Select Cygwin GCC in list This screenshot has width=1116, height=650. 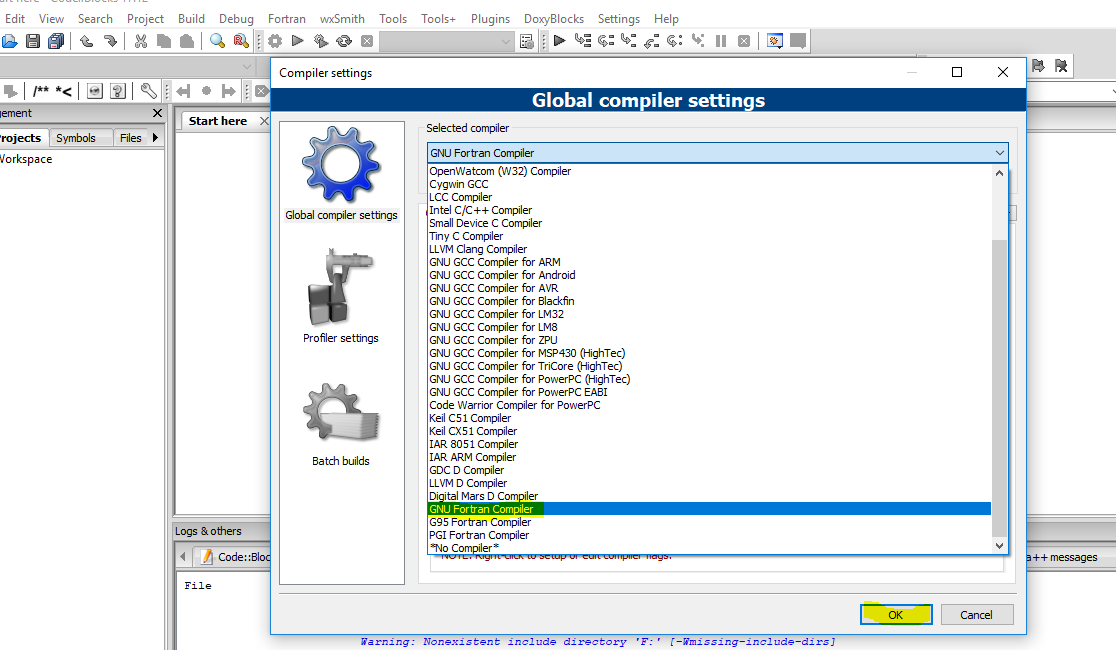pyautogui.click(x=709, y=184)
